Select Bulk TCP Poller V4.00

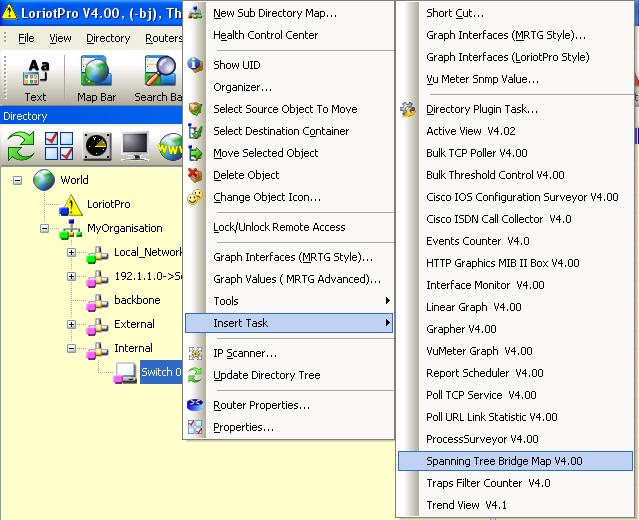pyautogui.click(x=515, y=153)
